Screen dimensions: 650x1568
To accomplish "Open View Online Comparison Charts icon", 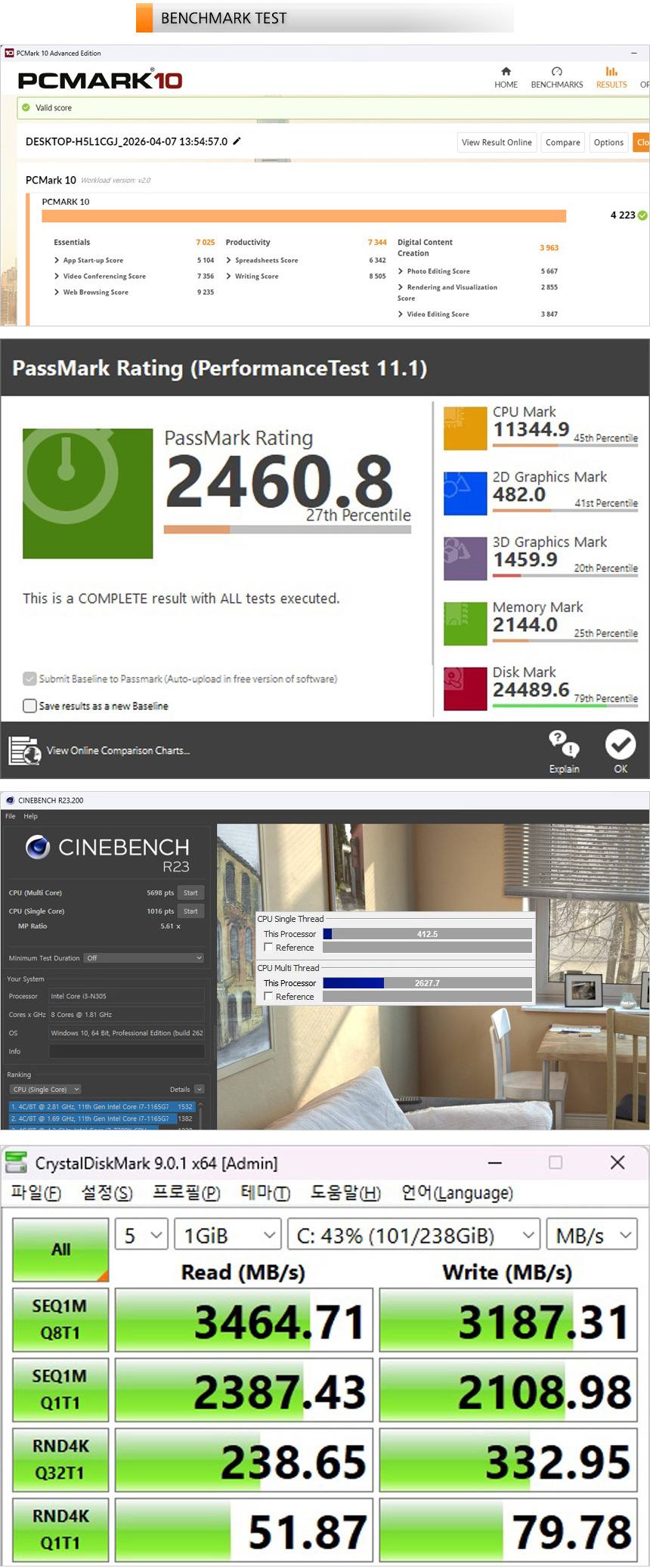I will point(24,750).
